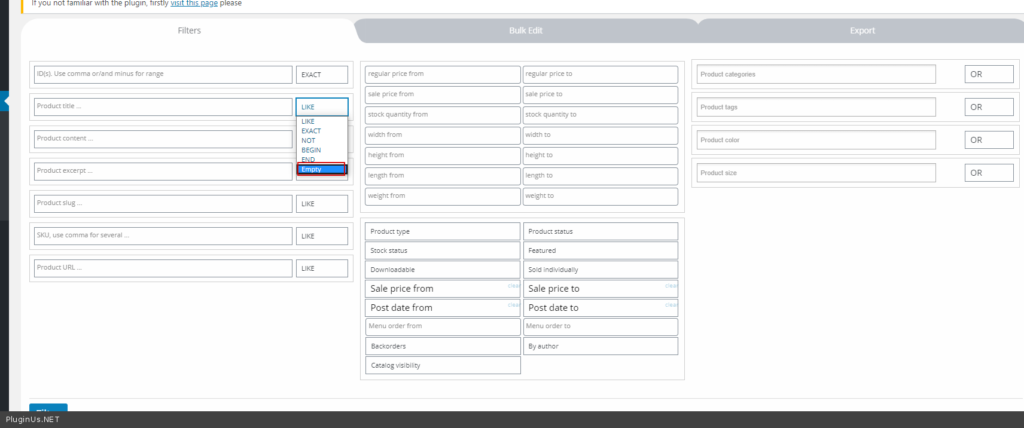Open the visit this page link
This screenshot has height=428, width=1024.
point(194,3)
